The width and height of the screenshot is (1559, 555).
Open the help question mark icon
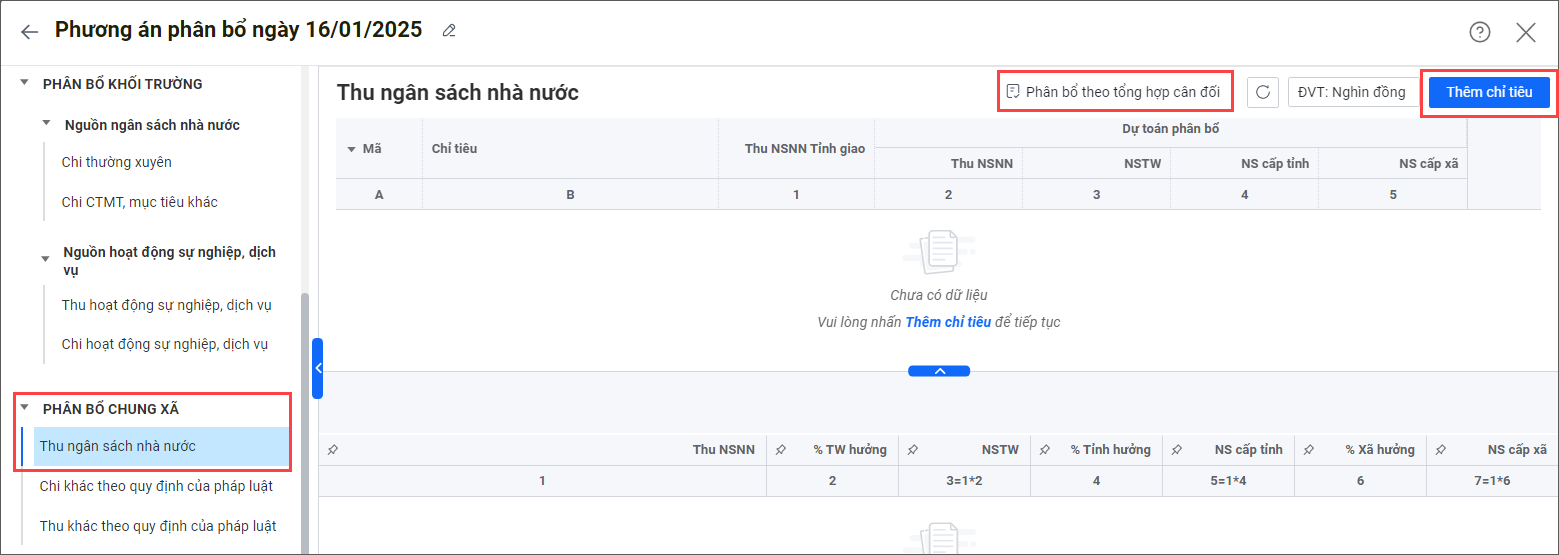click(1479, 32)
